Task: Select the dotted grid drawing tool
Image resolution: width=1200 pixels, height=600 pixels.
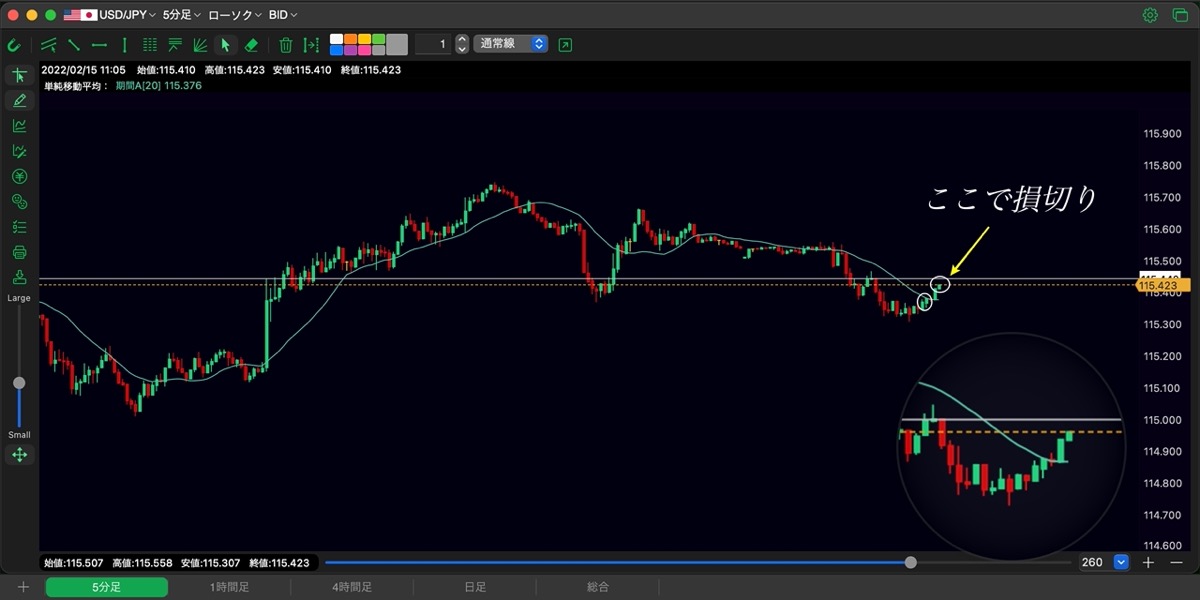Action: [150, 45]
